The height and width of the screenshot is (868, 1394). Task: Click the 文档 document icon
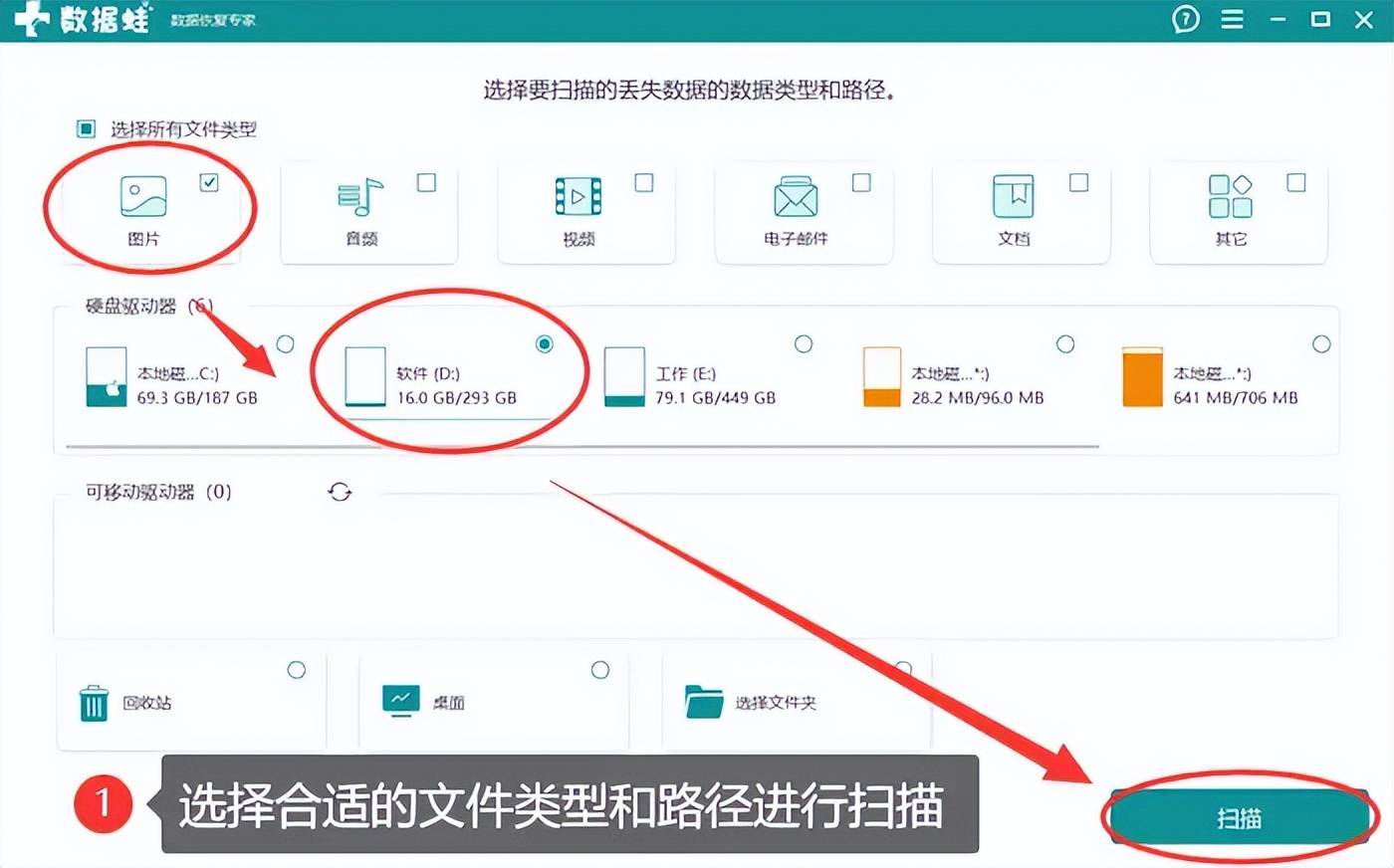1013,196
